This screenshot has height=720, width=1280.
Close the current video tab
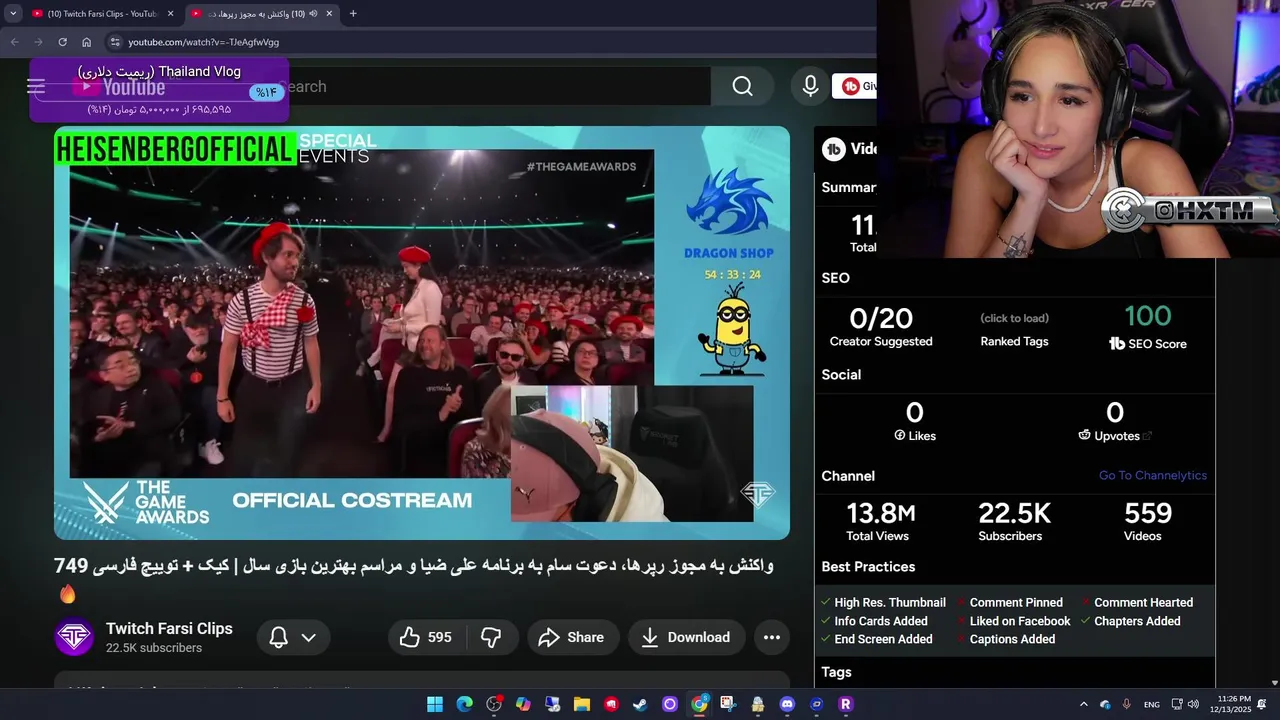(x=329, y=14)
